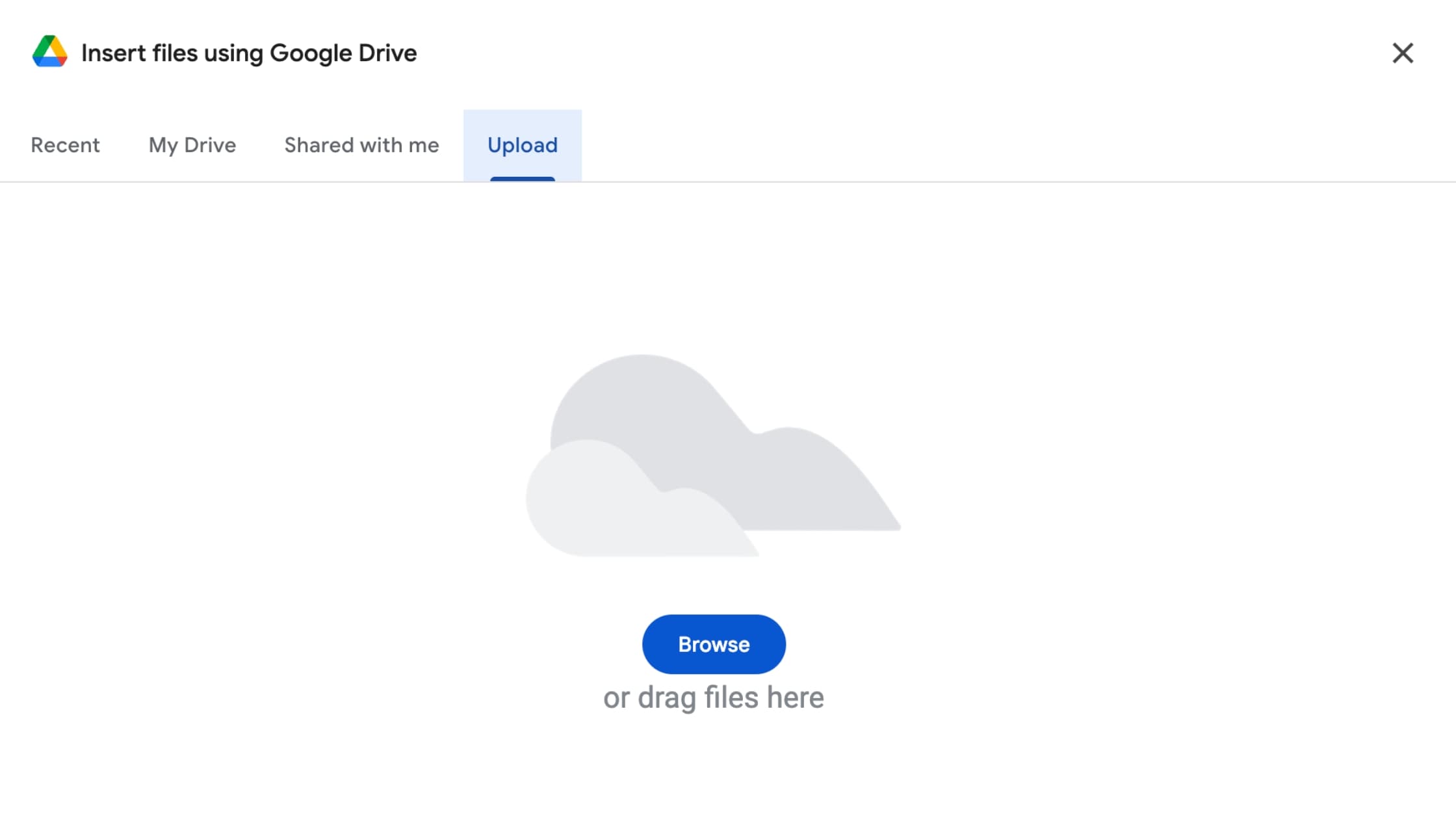Open the My Drive tab

pos(192,145)
